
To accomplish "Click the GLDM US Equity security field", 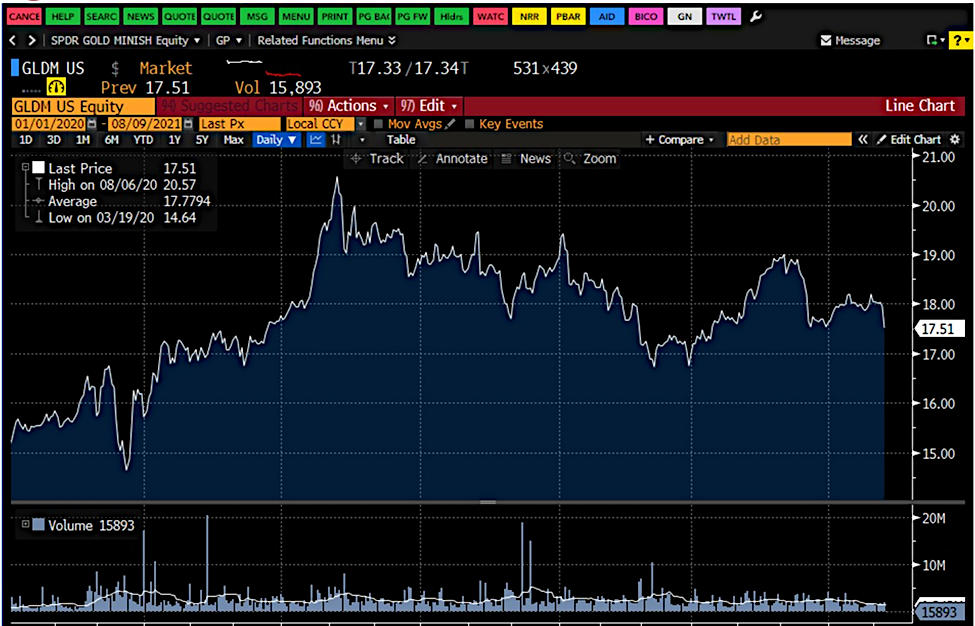I will pos(83,106).
